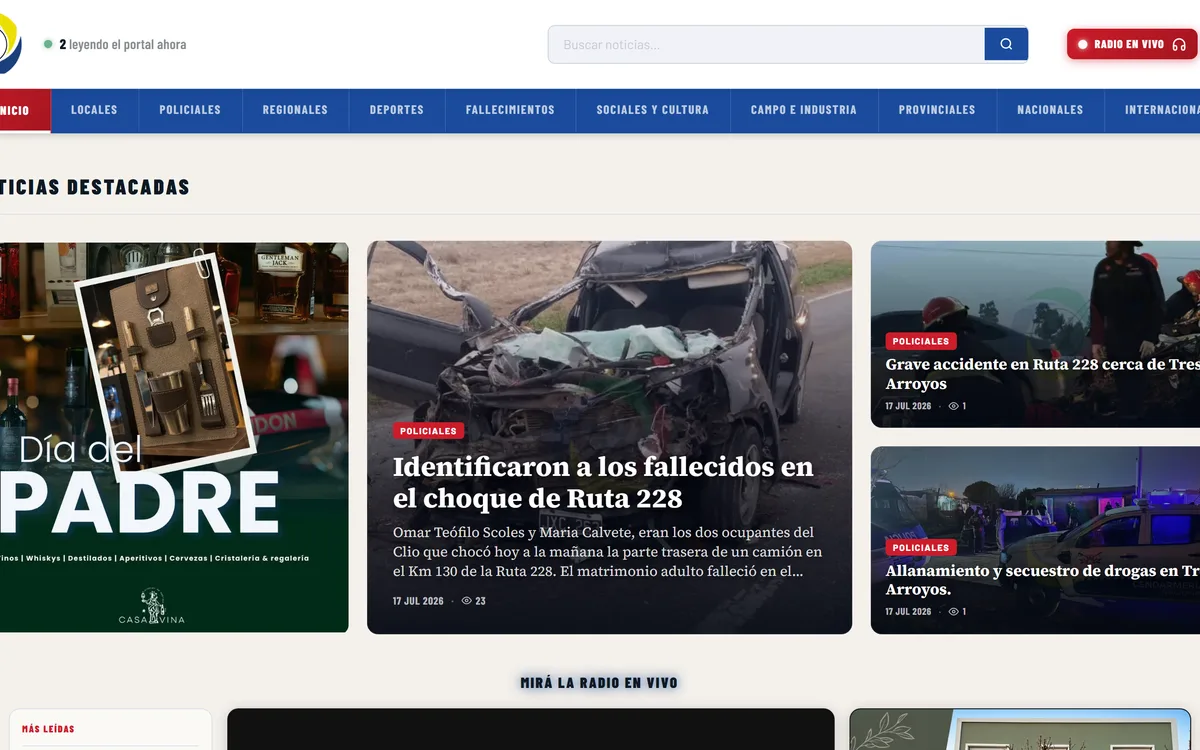This screenshot has width=1200, height=750.
Task: Open the Provinciales section
Action: pos(937,110)
